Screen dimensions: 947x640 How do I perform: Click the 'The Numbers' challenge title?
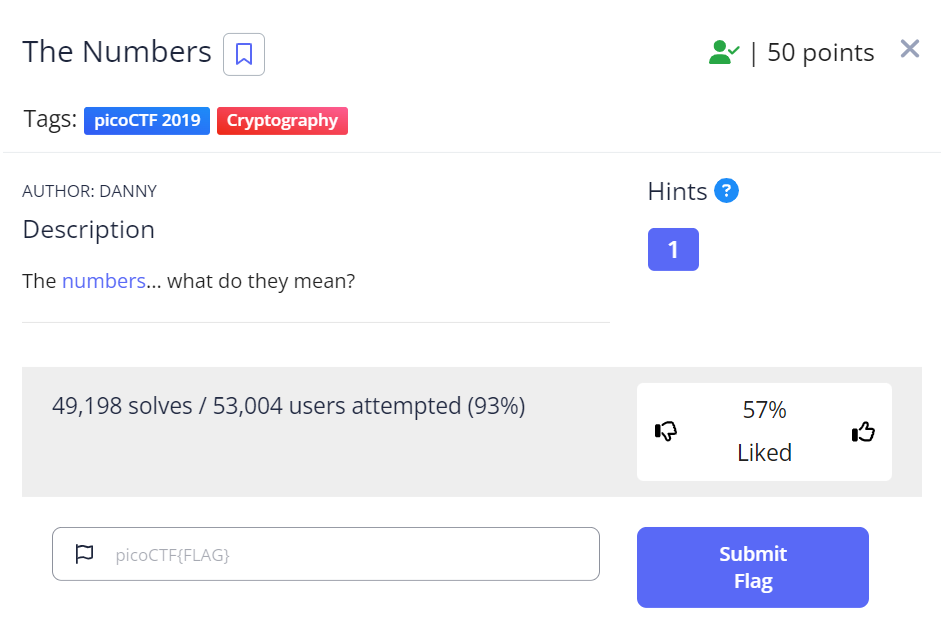click(x=117, y=52)
